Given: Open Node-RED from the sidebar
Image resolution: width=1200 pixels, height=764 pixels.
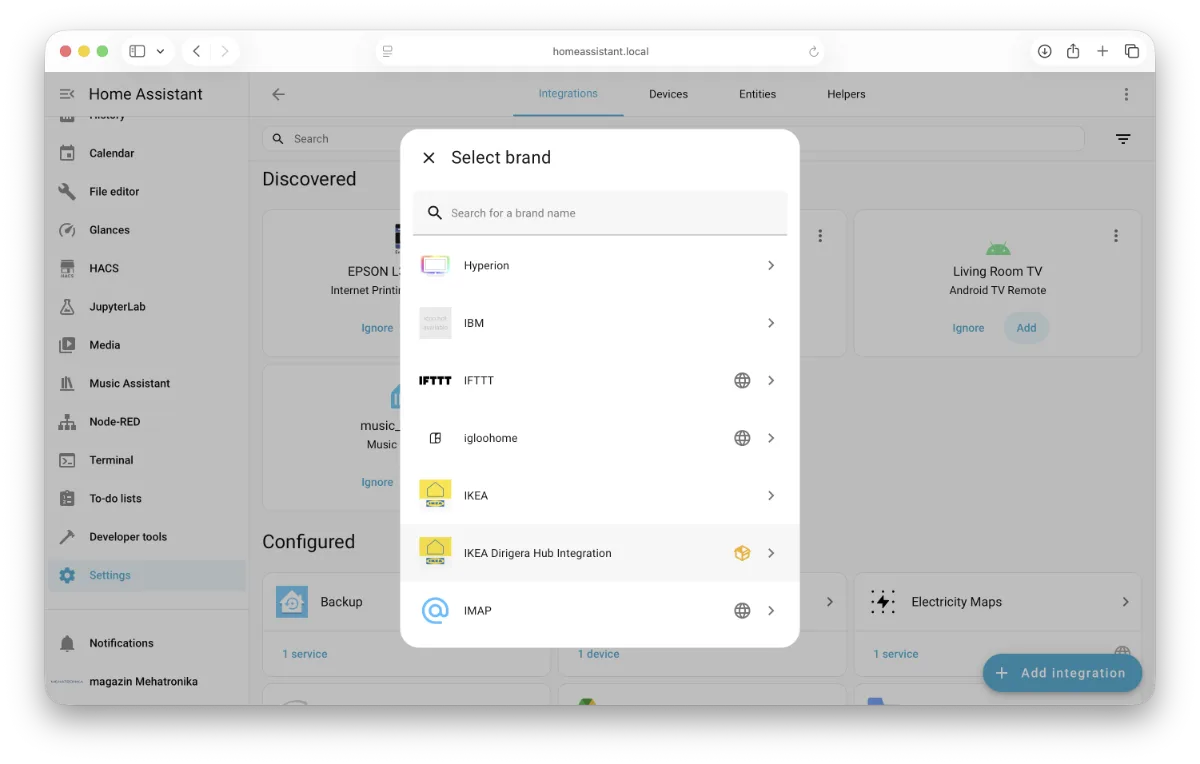Looking at the screenshot, I should [114, 422].
